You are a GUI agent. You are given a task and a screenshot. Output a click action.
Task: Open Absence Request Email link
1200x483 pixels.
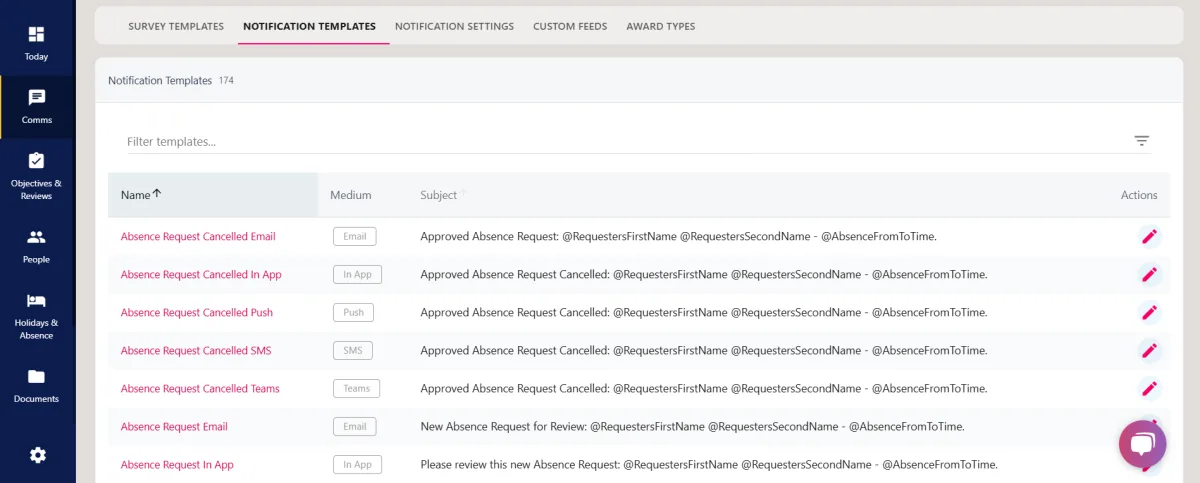point(174,427)
